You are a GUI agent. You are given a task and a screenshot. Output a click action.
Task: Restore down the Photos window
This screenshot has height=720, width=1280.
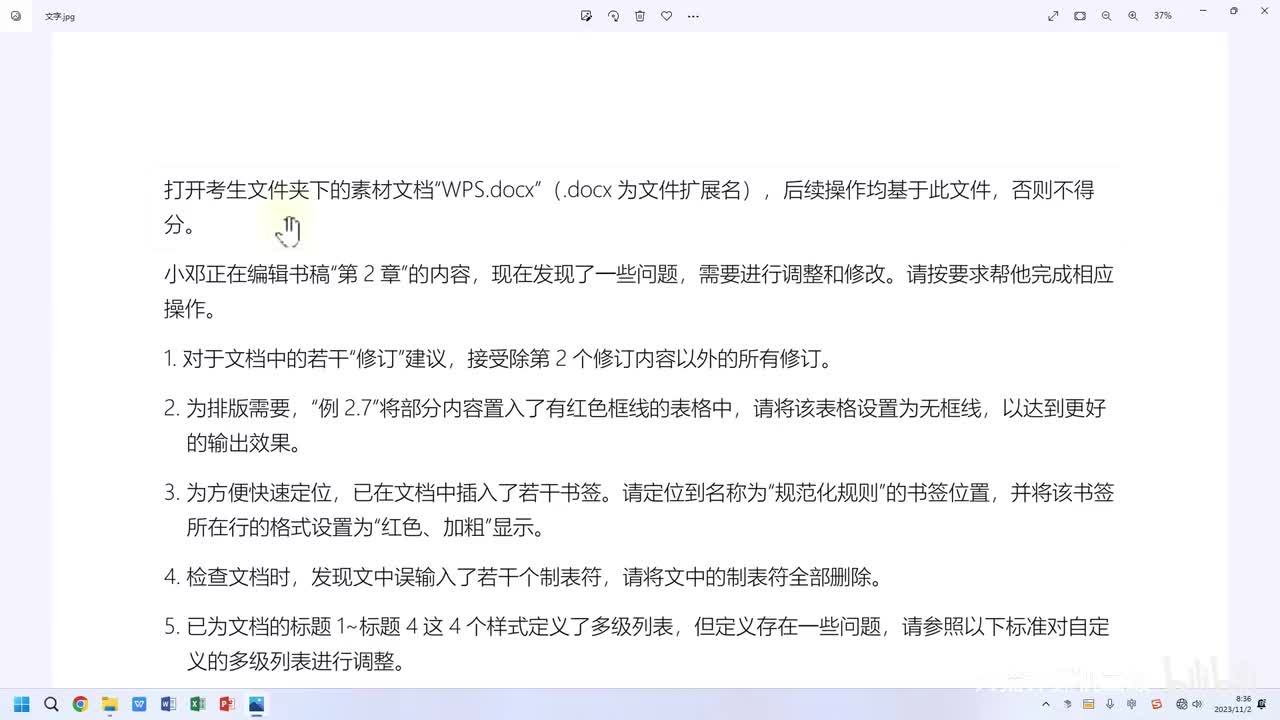point(1234,11)
